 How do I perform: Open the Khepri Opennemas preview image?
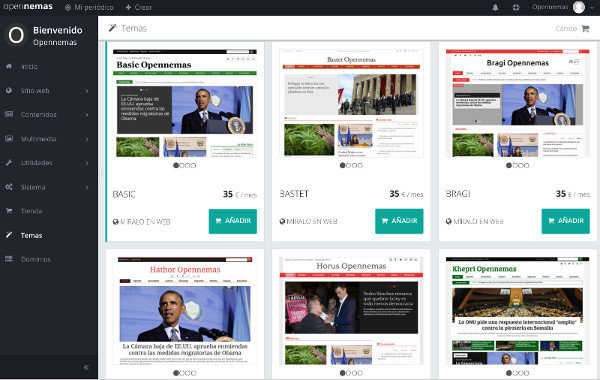click(x=518, y=310)
